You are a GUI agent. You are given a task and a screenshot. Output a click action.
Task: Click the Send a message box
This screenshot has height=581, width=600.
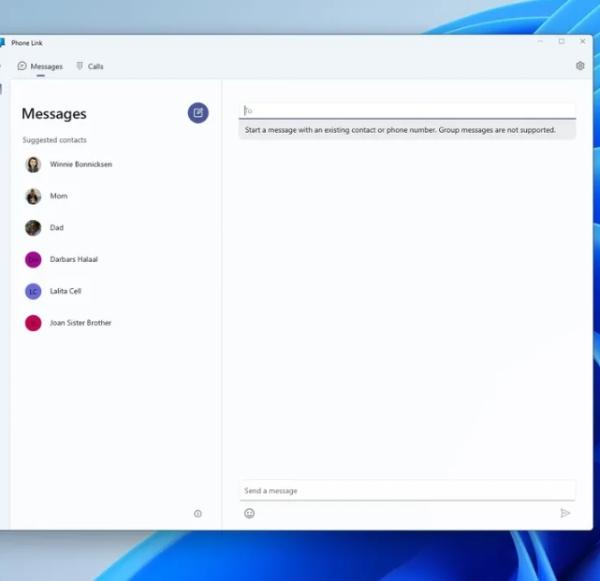(407, 491)
